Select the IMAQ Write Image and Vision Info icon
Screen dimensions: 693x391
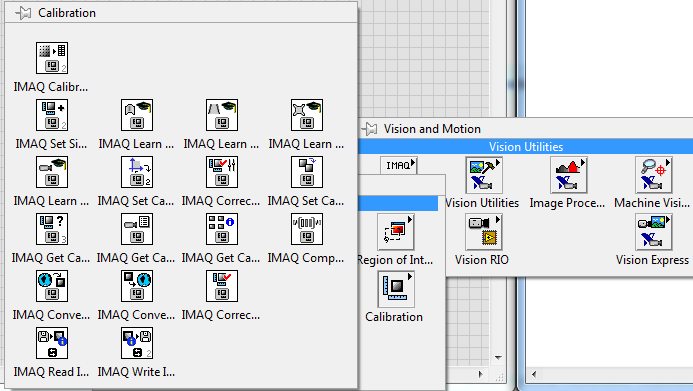point(137,343)
